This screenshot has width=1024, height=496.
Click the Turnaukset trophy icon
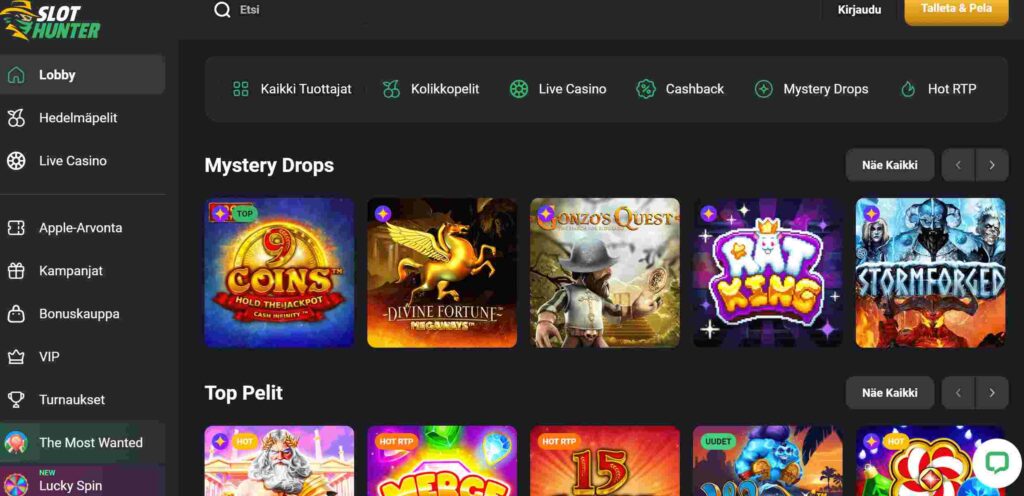16,400
